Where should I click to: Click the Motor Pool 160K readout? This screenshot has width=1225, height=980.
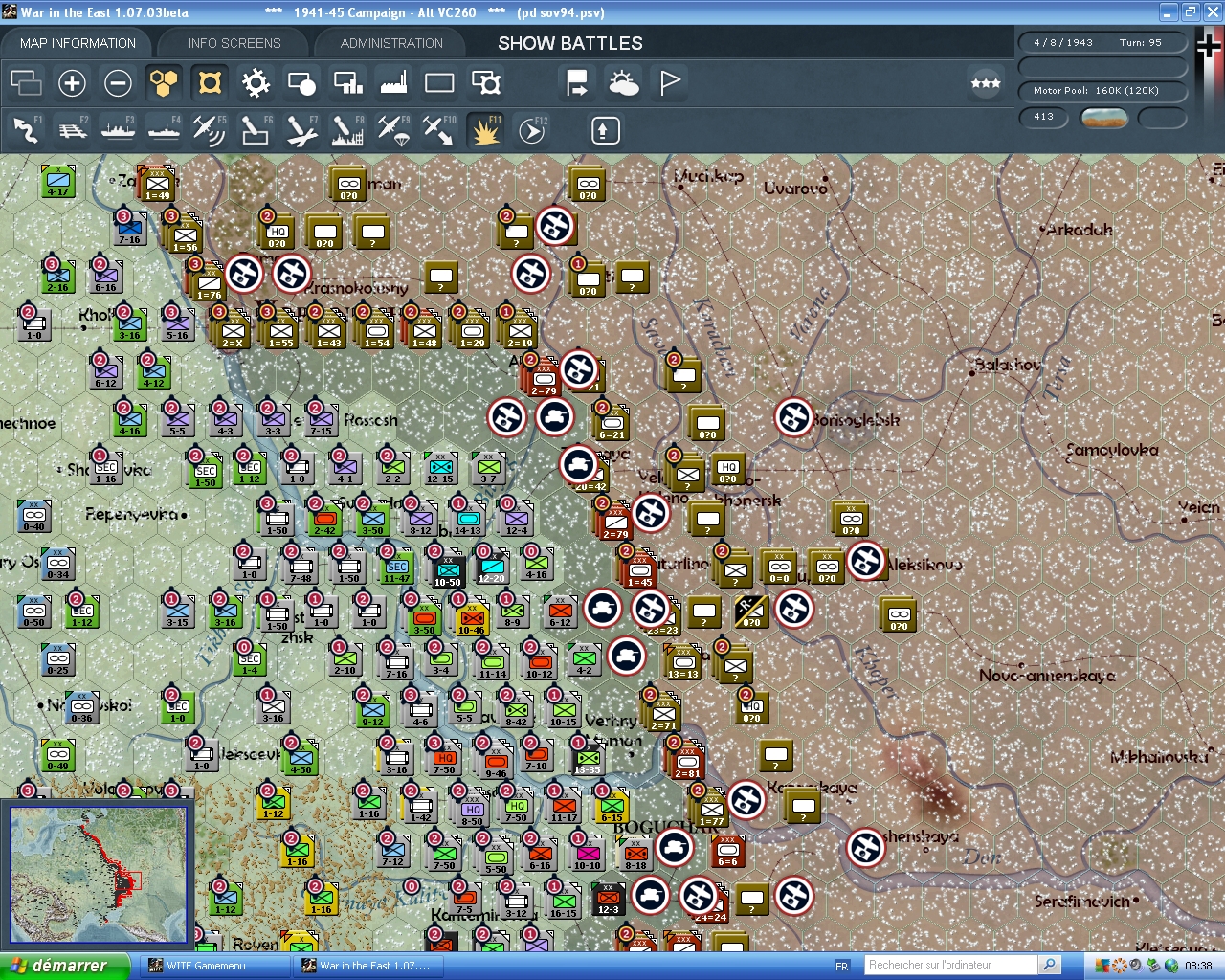coord(1103,91)
